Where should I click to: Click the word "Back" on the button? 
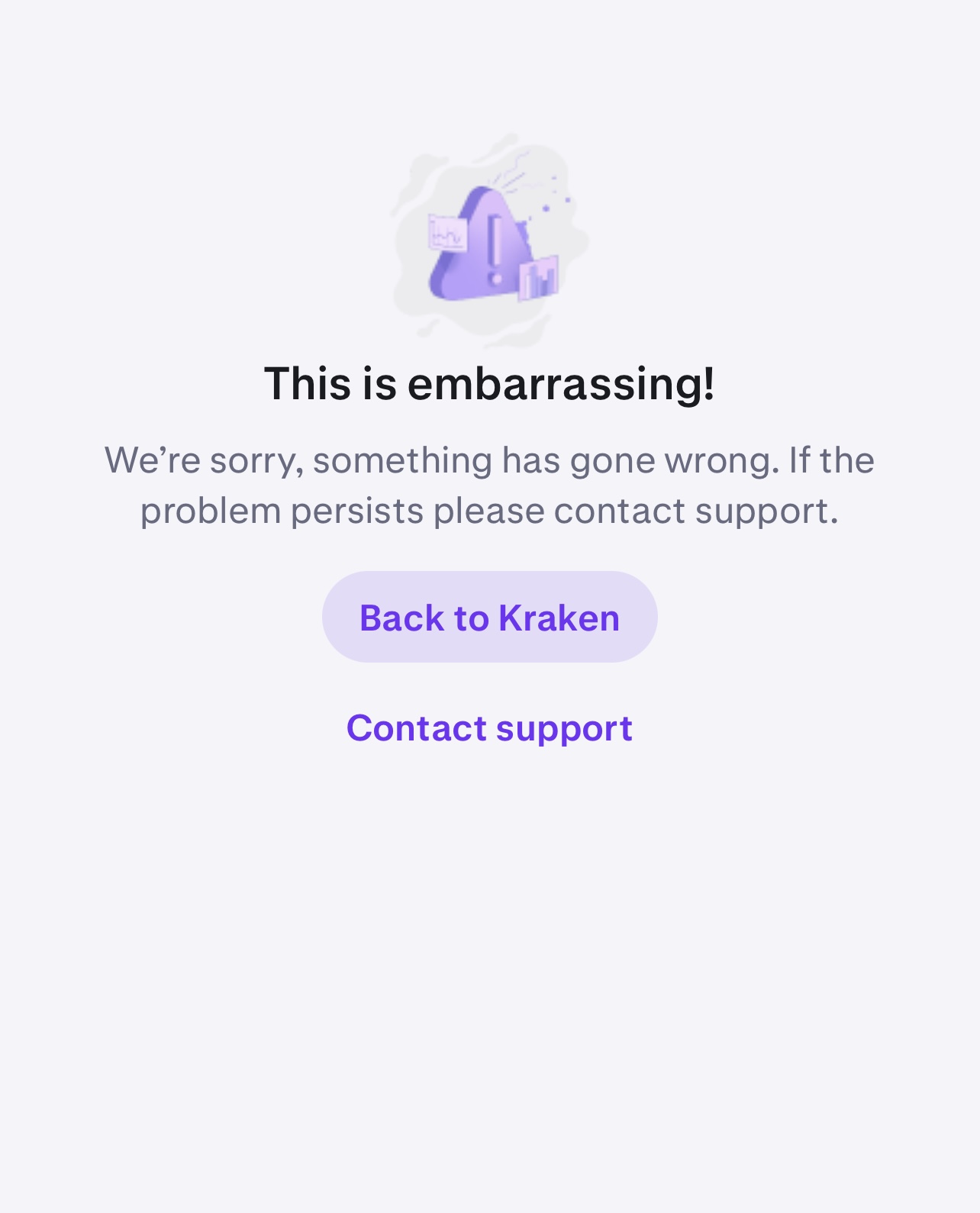coord(402,618)
